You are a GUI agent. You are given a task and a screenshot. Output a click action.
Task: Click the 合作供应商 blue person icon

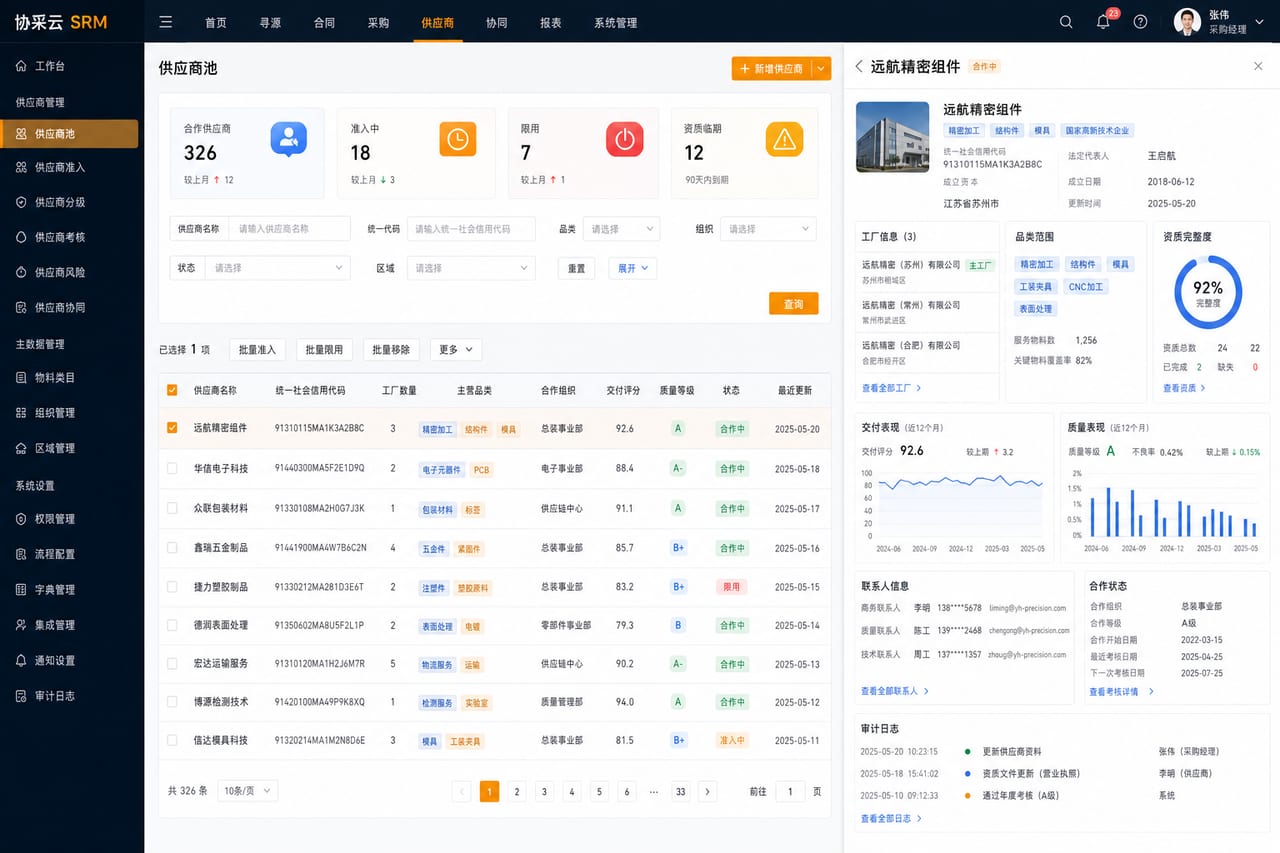click(288, 139)
